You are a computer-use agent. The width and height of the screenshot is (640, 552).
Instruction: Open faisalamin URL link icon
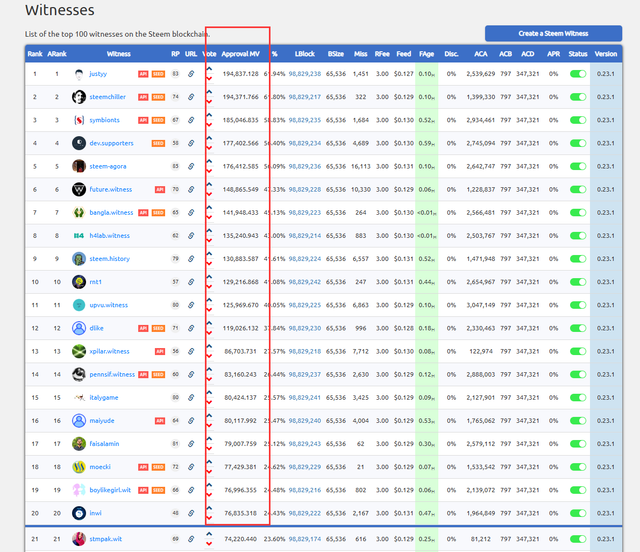pos(191,444)
